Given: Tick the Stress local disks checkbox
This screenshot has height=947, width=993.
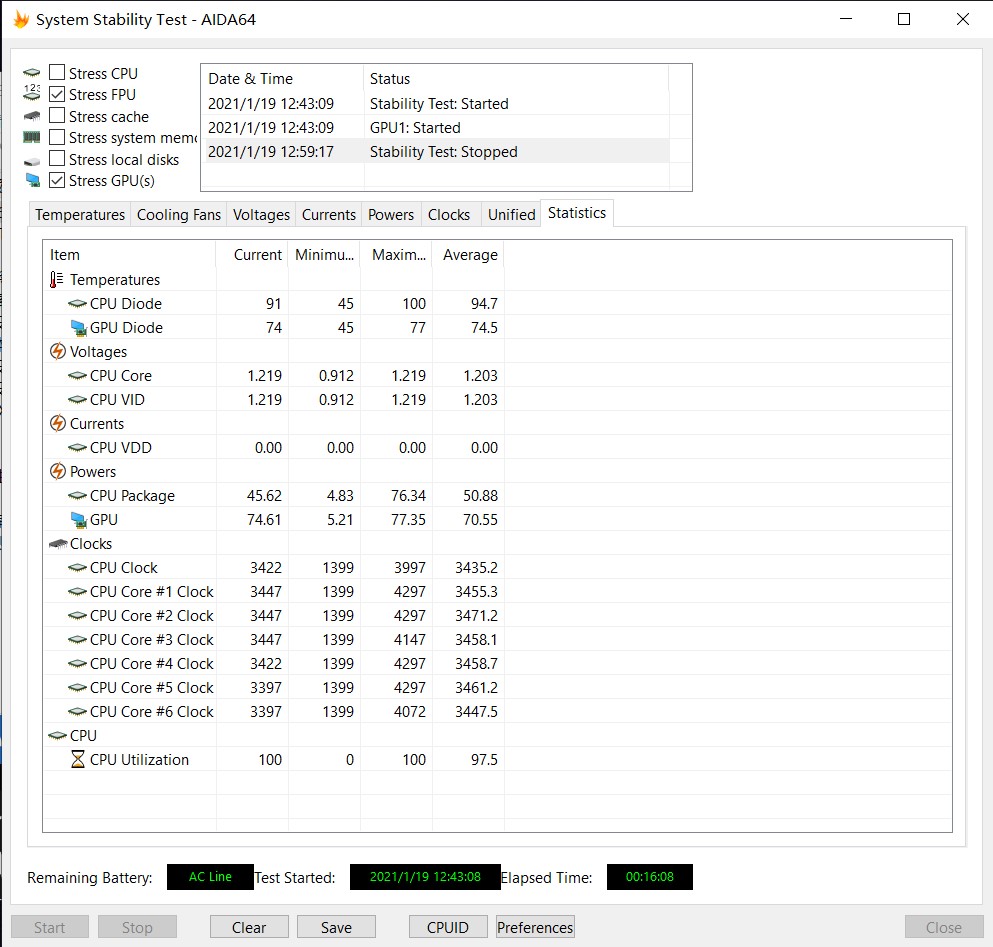Looking at the screenshot, I should 57,158.
